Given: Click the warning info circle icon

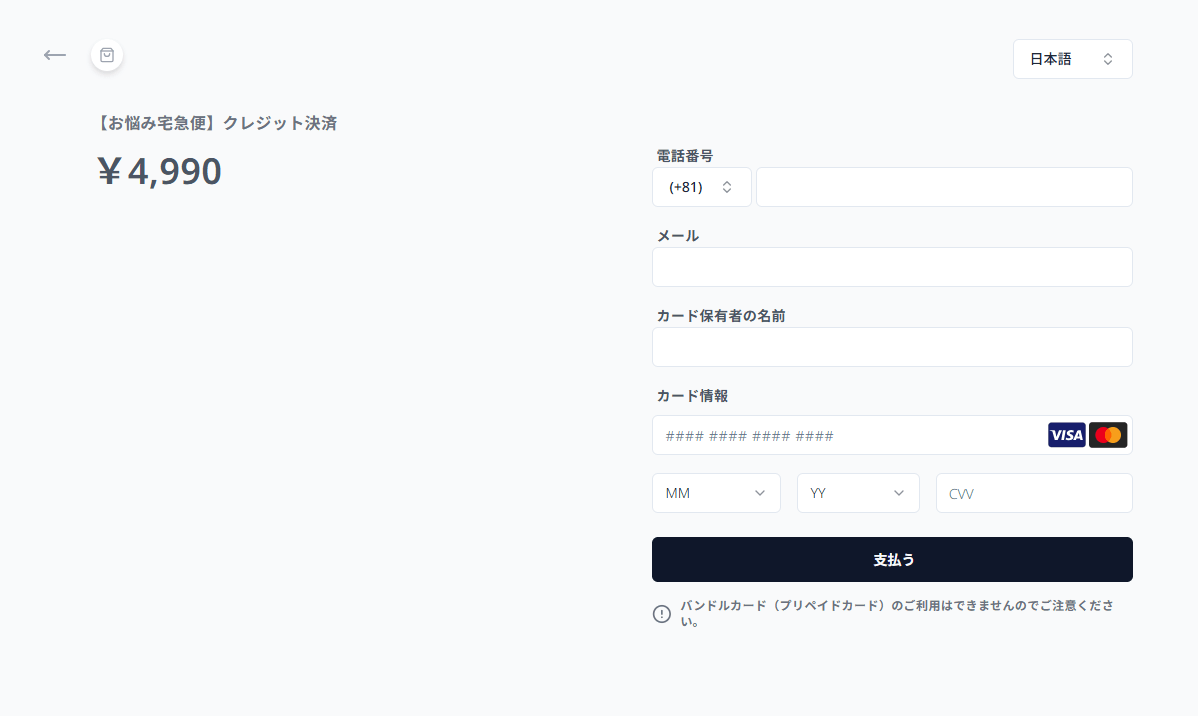Looking at the screenshot, I should pyautogui.click(x=662, y=614).
